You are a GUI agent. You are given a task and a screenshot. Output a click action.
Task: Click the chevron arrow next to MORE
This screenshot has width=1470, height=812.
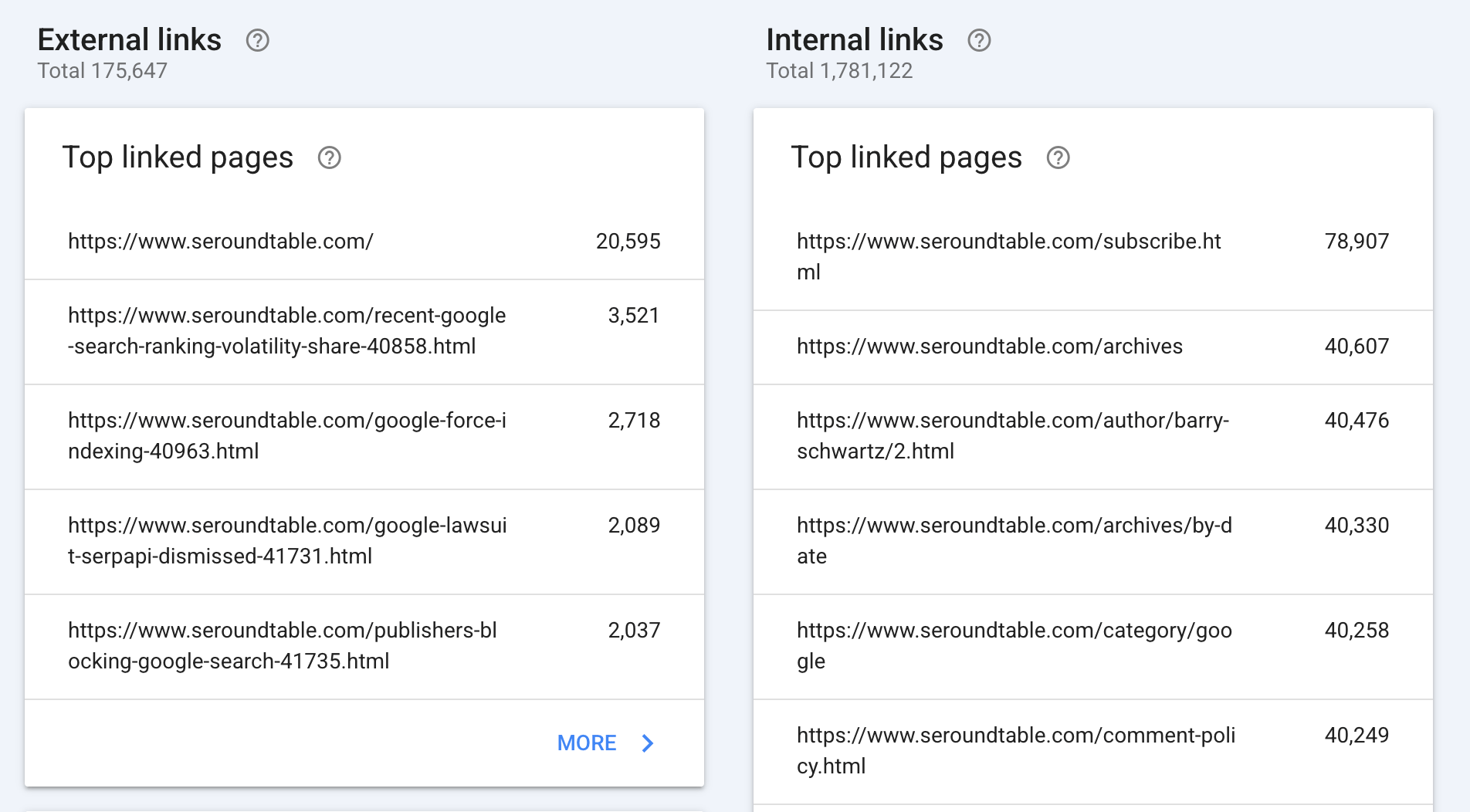648,743
